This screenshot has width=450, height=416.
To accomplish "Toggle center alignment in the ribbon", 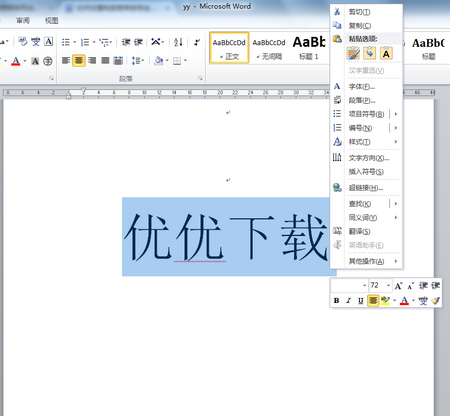I will pyautogui.click(x=79, y=61).
